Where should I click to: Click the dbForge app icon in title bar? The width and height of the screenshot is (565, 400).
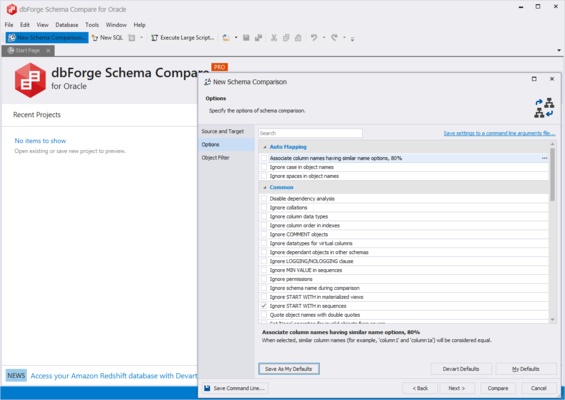pos(12,9)
